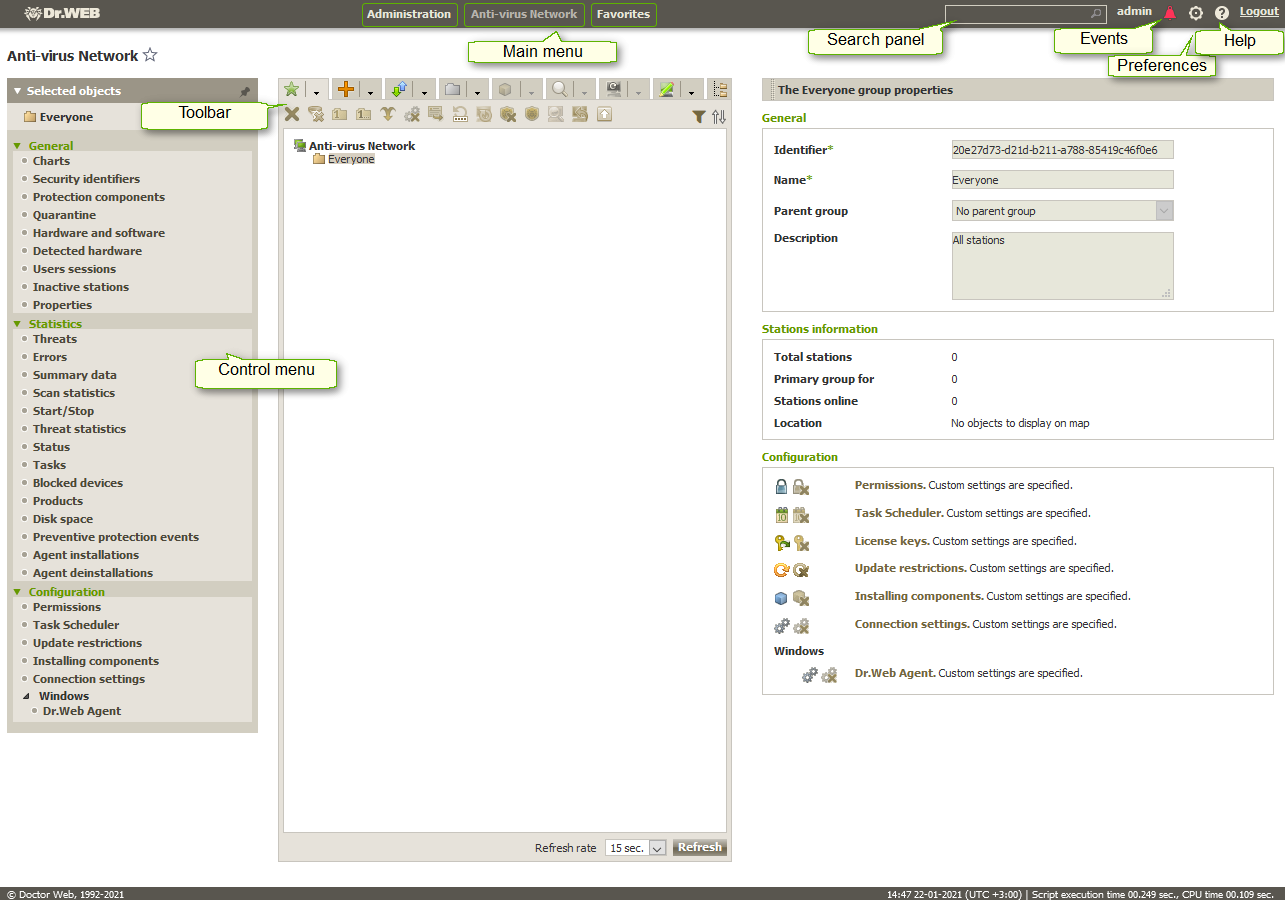The width and height of the screenshot is (1285, 900).
Task: Collapse the General section in control menu
Action: [17, 146]
